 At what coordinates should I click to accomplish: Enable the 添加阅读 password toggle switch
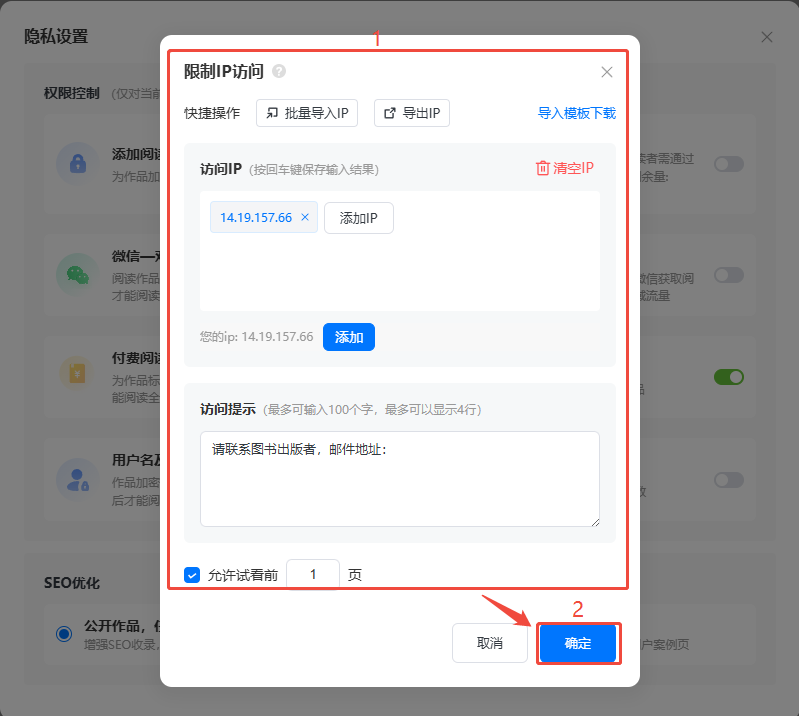point(728,163)
